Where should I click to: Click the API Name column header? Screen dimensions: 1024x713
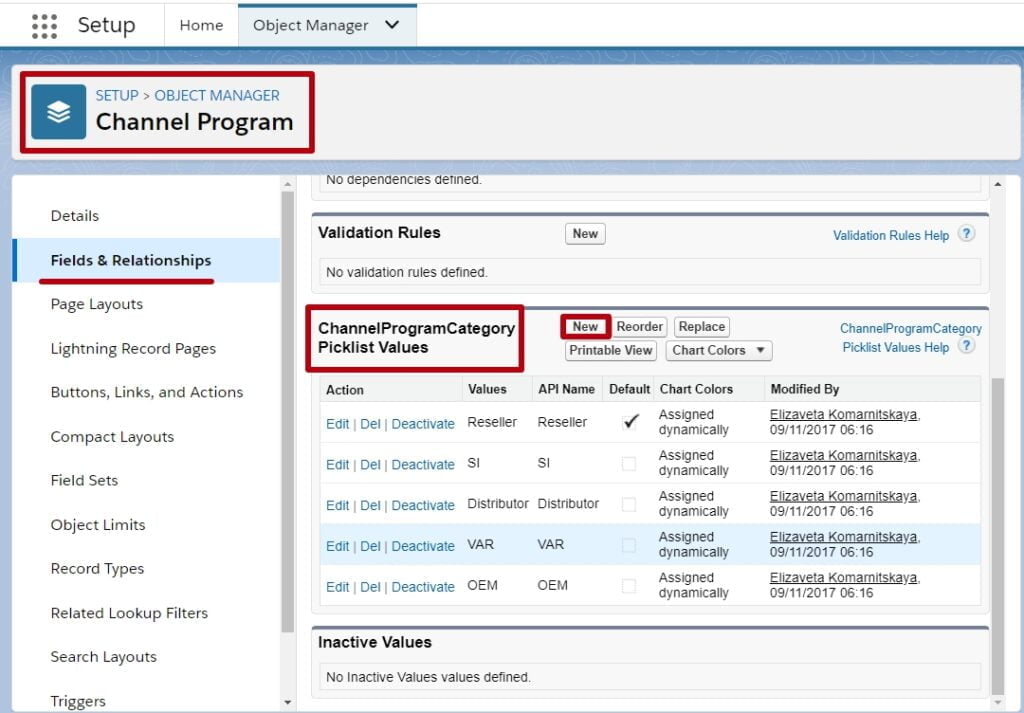pos(566,389)
